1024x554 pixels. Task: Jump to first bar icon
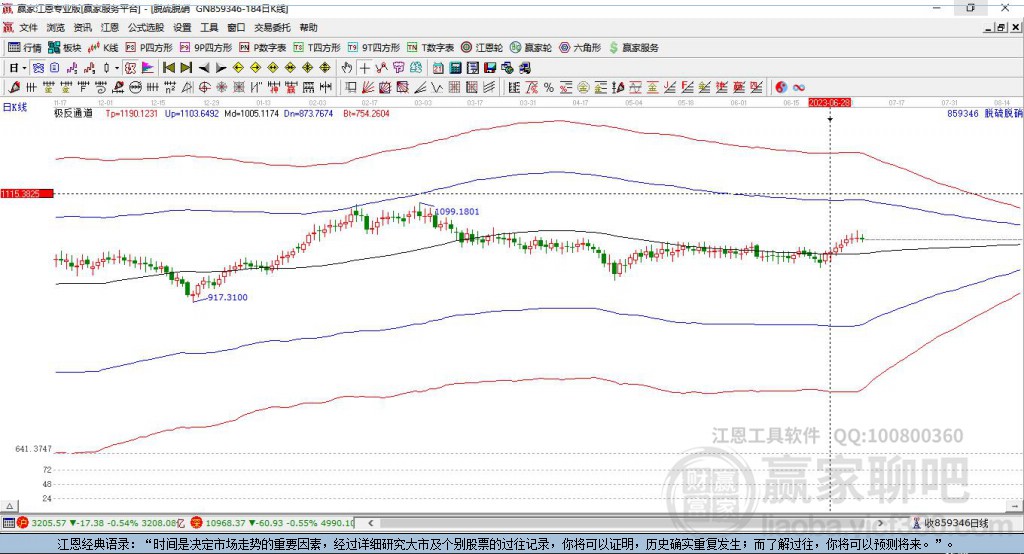(x=168, y=68)
